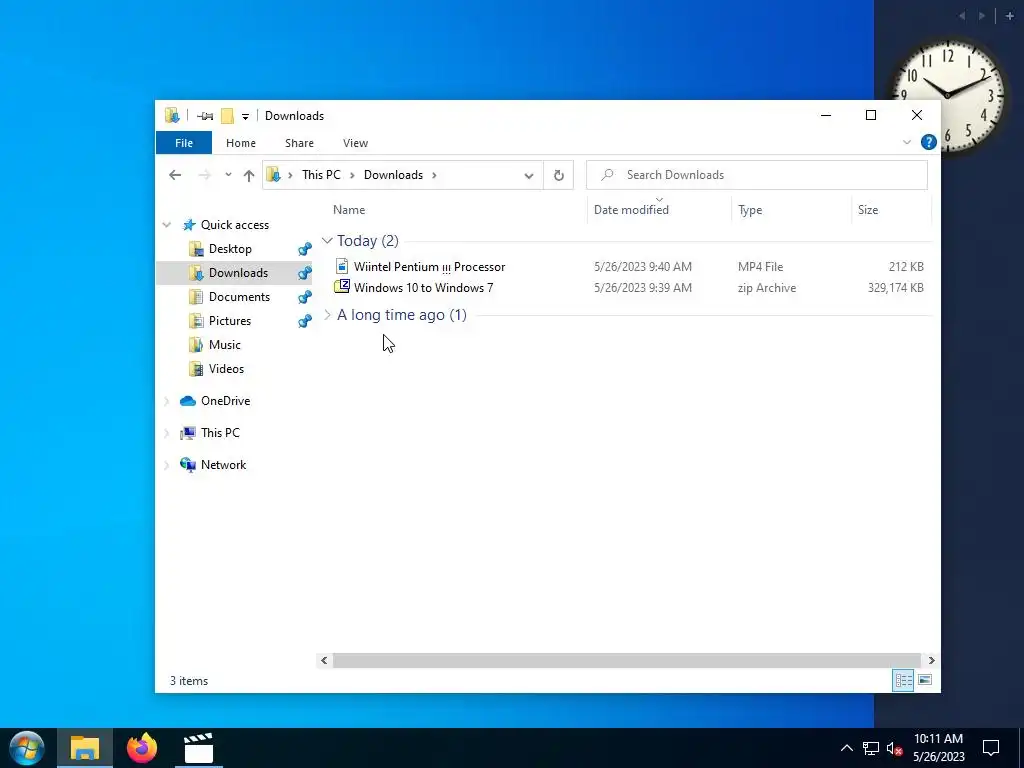1024x768 pixels.
Task: Open the address bar history dropdown
Action: tap(529, 175)
